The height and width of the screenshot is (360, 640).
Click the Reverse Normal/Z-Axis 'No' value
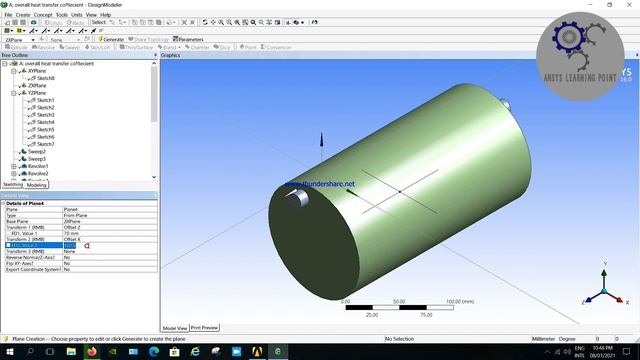(x=110, y=258)
